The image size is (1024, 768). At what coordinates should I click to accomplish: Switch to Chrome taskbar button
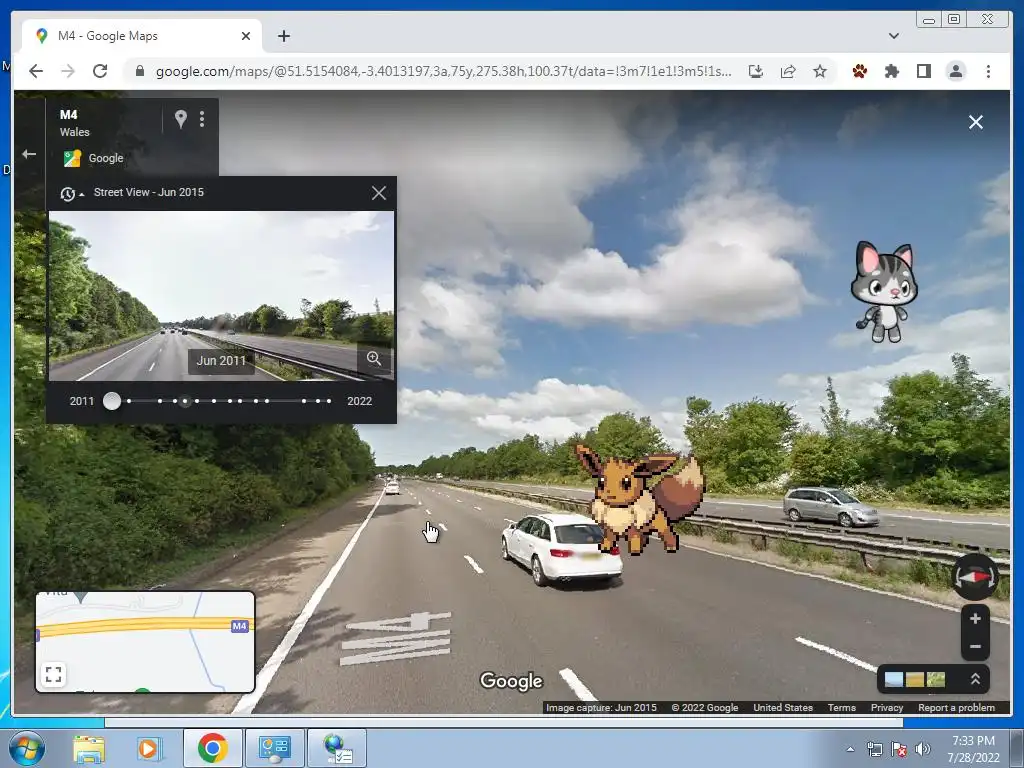[x=212, y=748]
